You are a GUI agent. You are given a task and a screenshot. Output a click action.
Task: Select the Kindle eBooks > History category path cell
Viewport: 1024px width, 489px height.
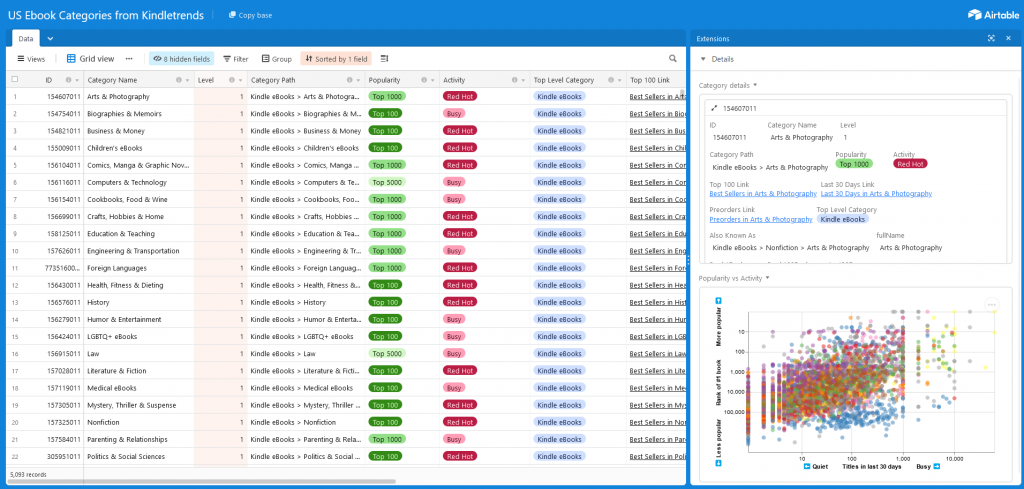(306, 302)
